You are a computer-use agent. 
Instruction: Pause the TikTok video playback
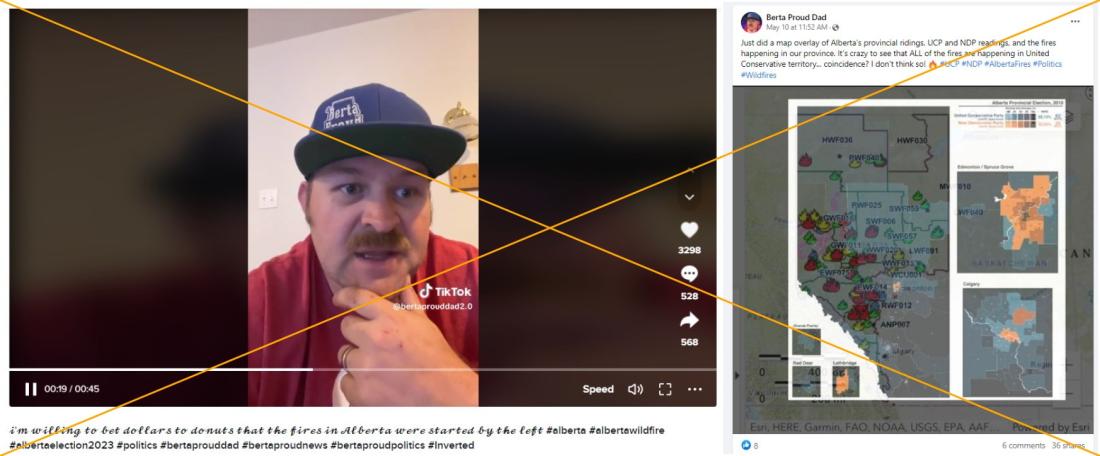31,389
